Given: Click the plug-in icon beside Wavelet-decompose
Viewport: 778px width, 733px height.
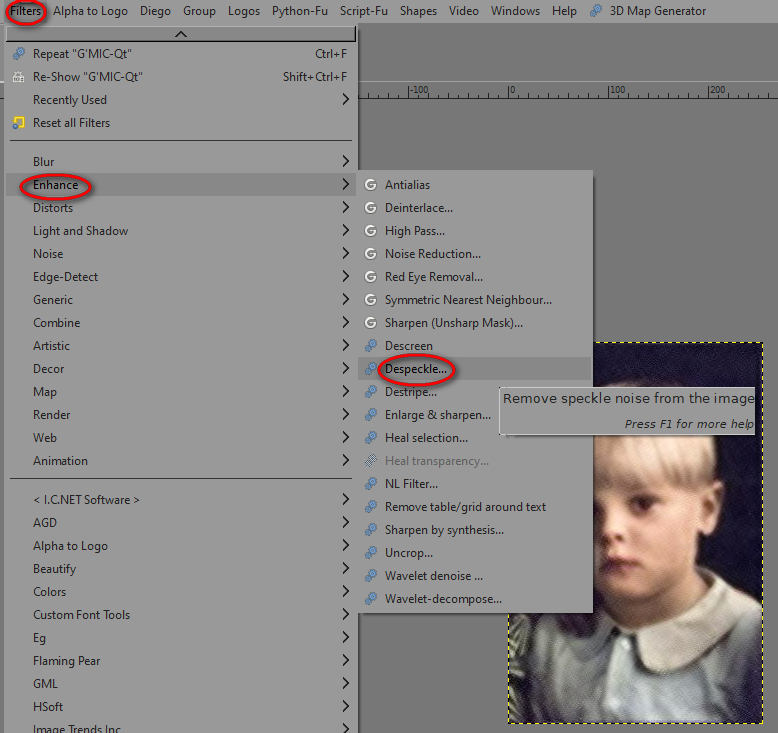Looking at the screenshot, I should click(x=371, y=599).
